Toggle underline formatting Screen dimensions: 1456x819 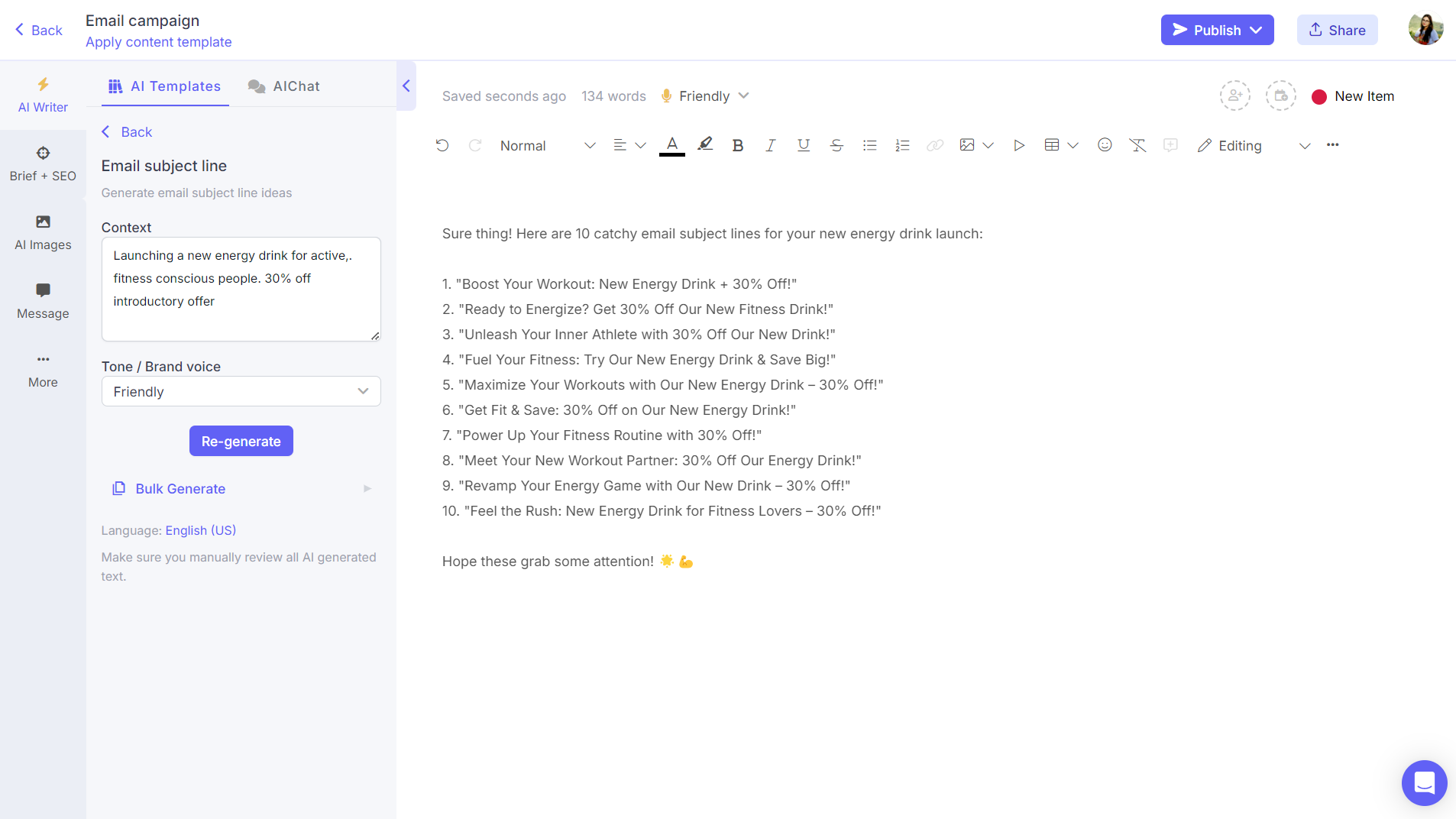pos(804,145)
